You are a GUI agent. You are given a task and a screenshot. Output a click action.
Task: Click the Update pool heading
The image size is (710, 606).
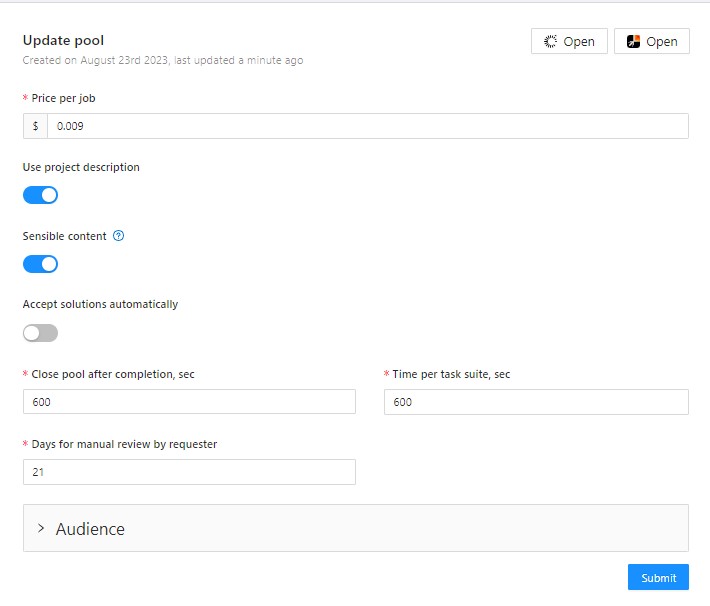coord(63,41)
